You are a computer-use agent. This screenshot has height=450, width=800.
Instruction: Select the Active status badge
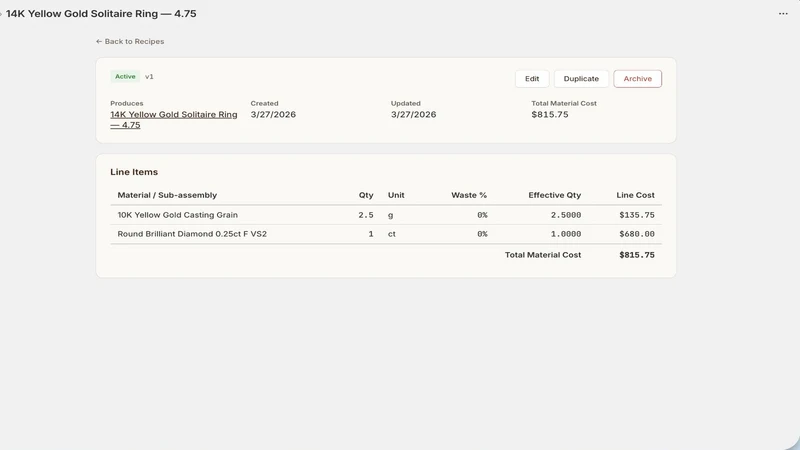[x=125, y=77]
